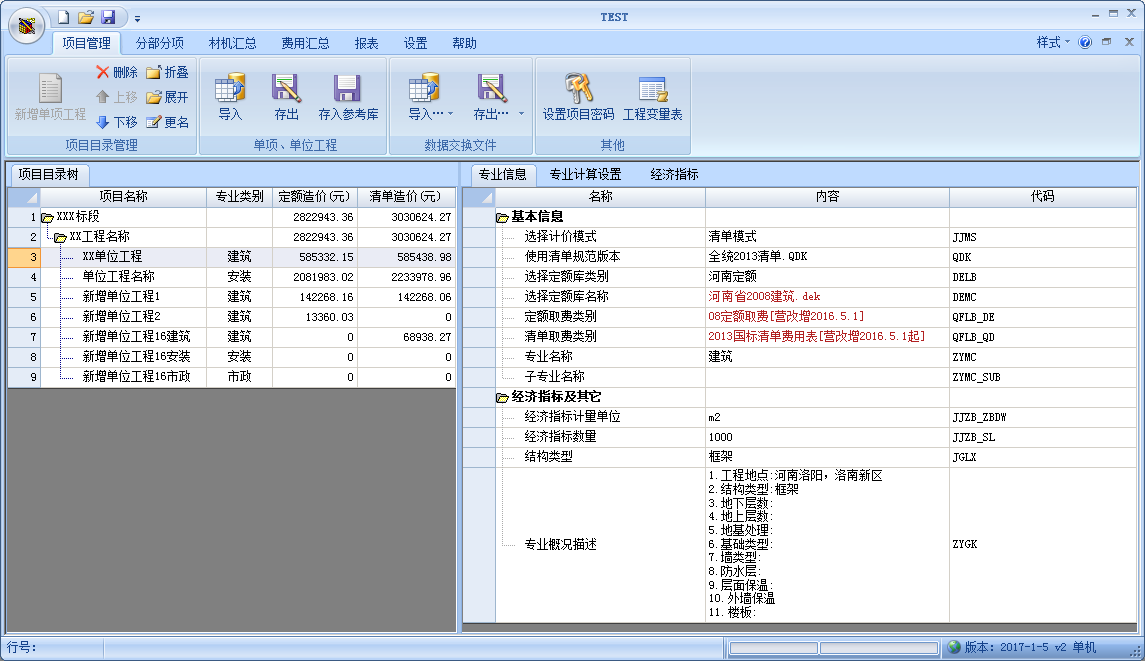Screen dimensions: 1145x661
Task: Click status bar globe version icon
Action: [954, 647]
